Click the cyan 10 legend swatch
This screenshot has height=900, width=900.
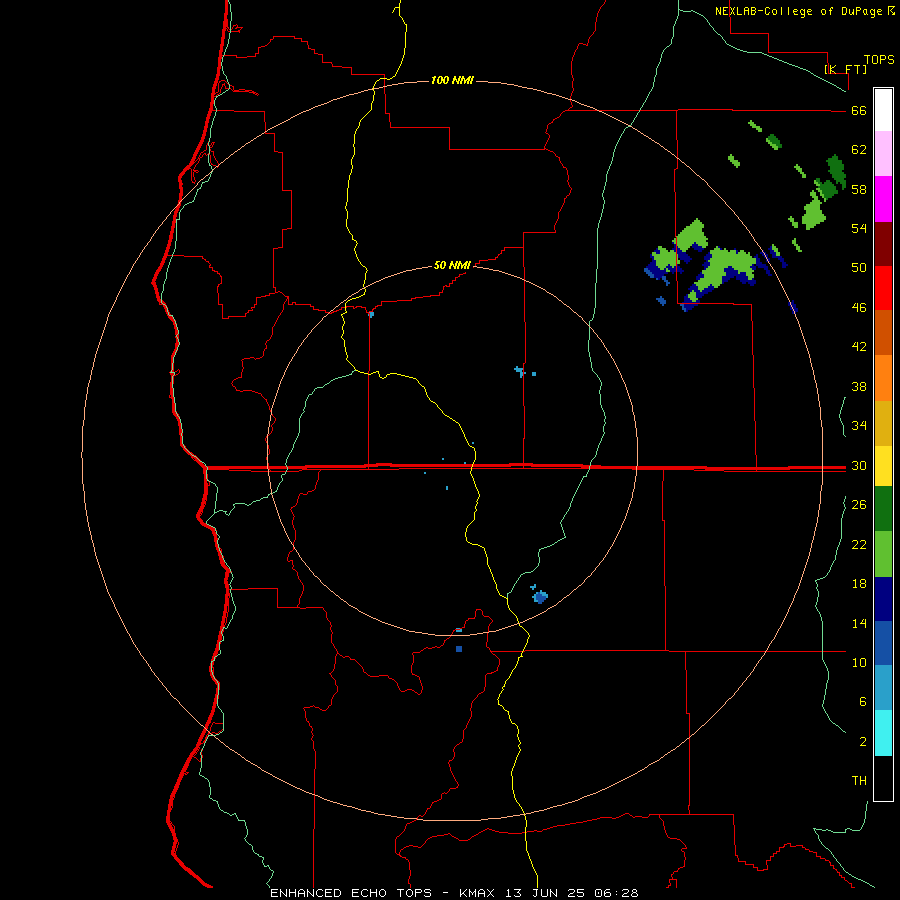(883, 733)
